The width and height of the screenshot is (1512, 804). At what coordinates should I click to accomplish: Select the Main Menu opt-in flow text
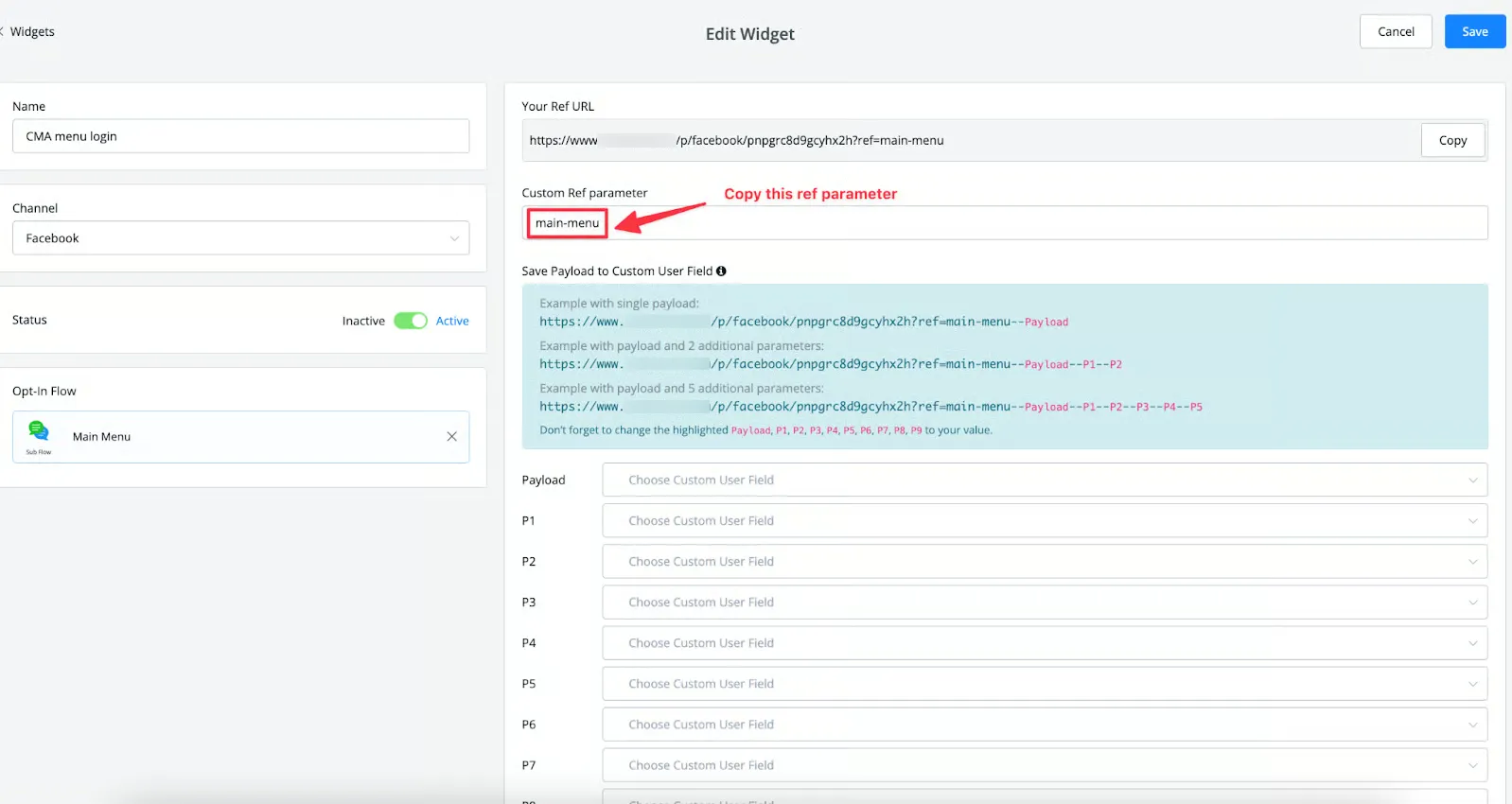coord(101,437)
